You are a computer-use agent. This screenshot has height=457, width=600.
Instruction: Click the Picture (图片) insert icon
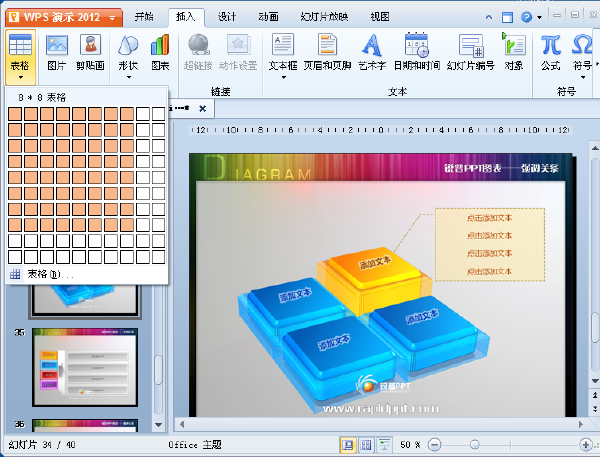pos(57,51)
